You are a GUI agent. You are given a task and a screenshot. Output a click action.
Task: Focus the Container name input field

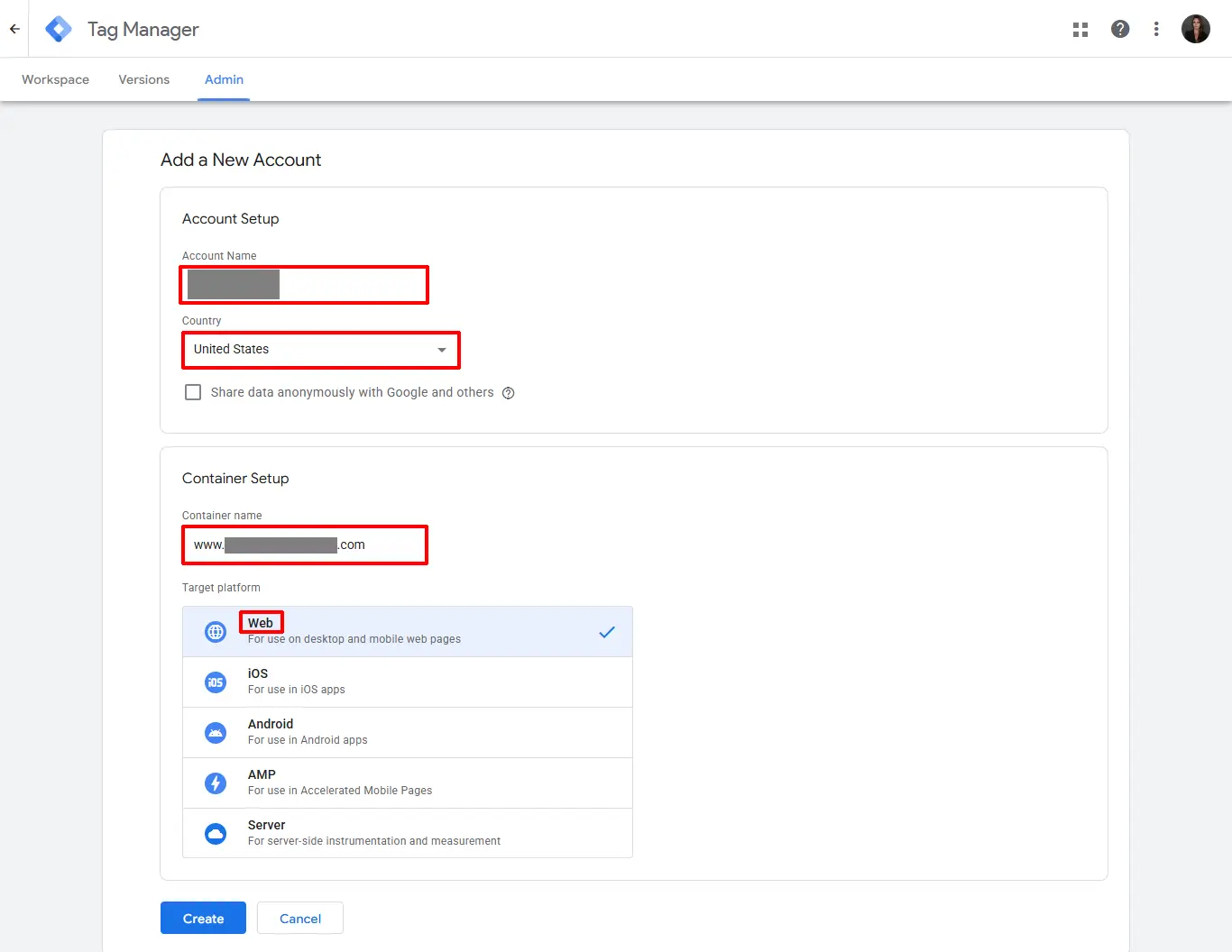pos(305,545)
